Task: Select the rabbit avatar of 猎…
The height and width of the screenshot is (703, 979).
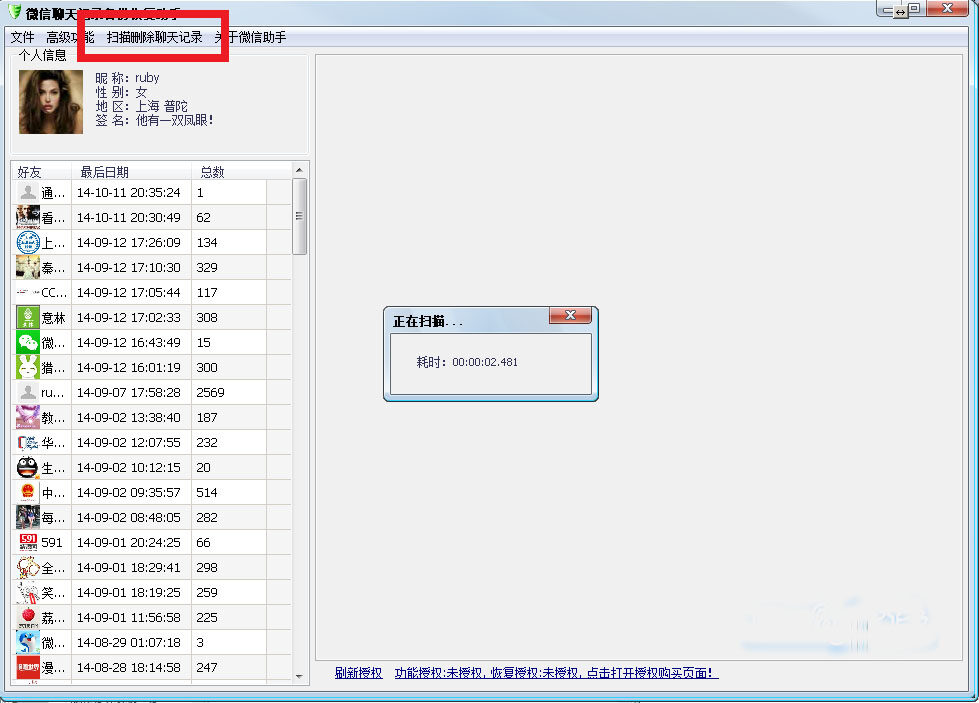Action: [27, 367]
